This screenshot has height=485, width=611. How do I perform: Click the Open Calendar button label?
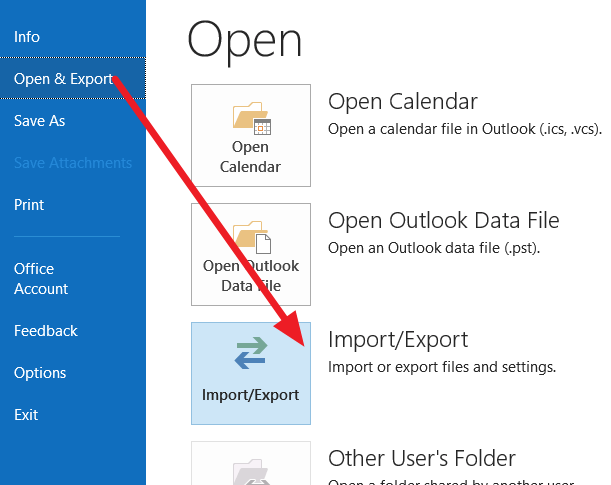coord(250,157)
